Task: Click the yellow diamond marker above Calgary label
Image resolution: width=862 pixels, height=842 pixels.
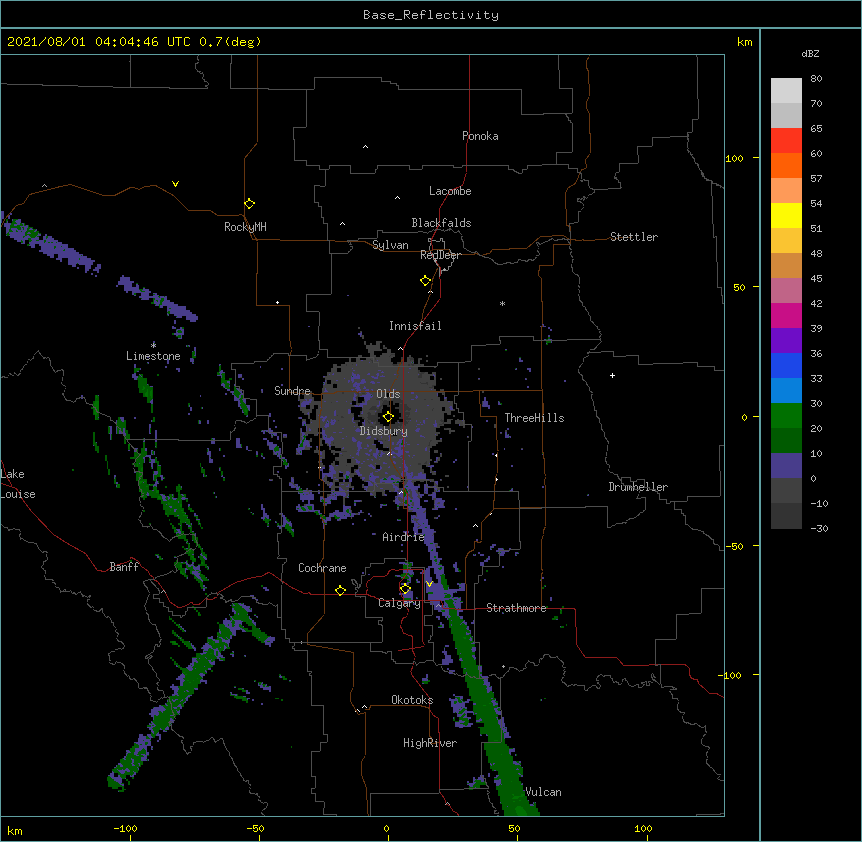Action: (405, 589)
